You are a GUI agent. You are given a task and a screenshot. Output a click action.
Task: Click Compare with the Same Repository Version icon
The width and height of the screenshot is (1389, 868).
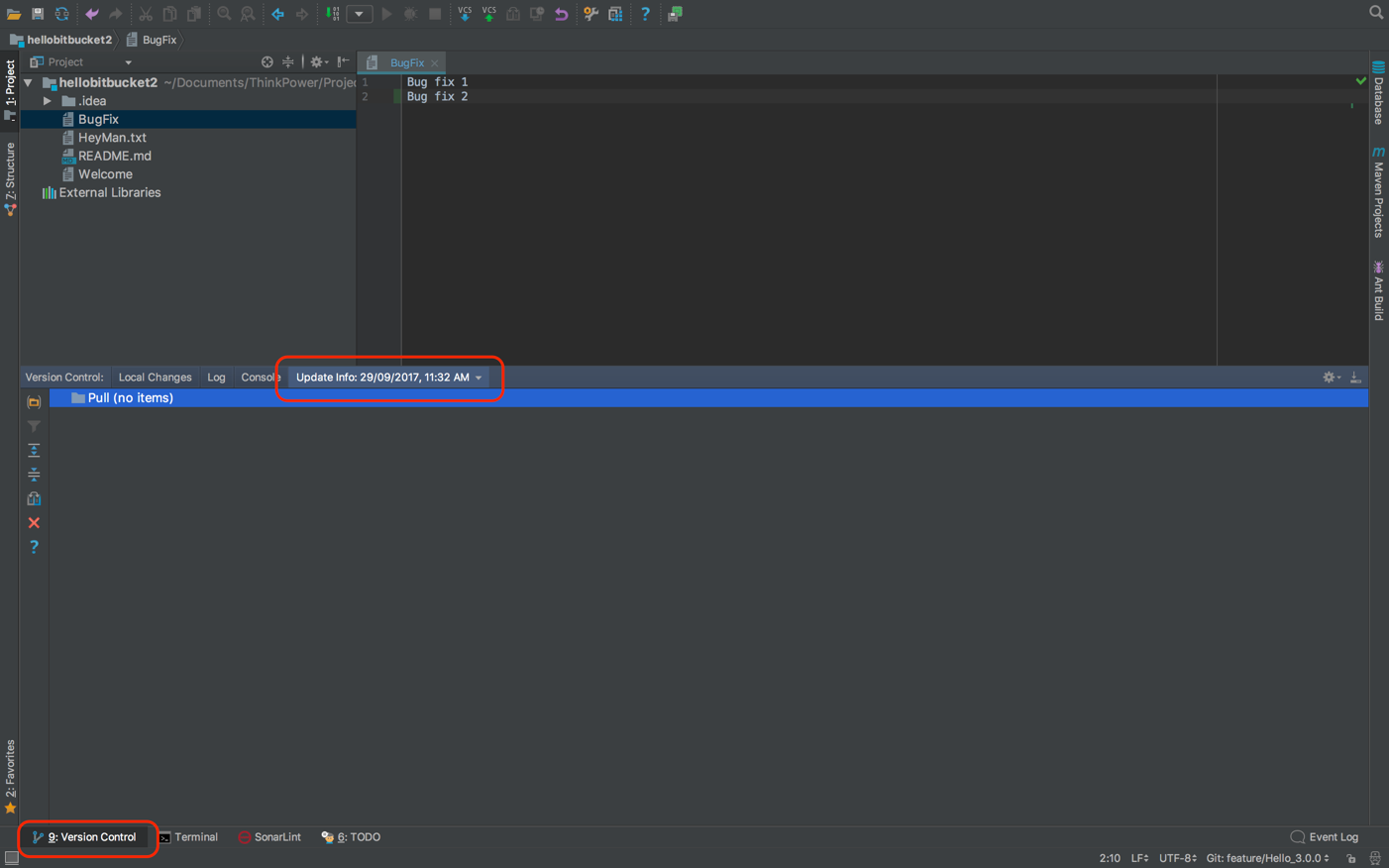(513, 14)
